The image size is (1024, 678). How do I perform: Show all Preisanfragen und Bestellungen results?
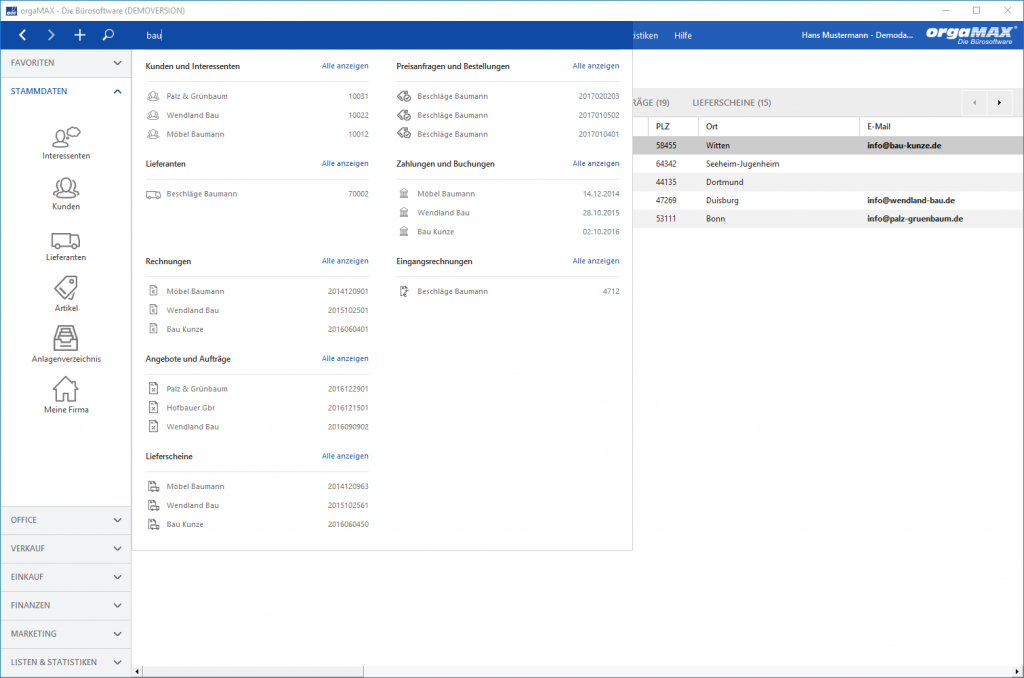596,66
